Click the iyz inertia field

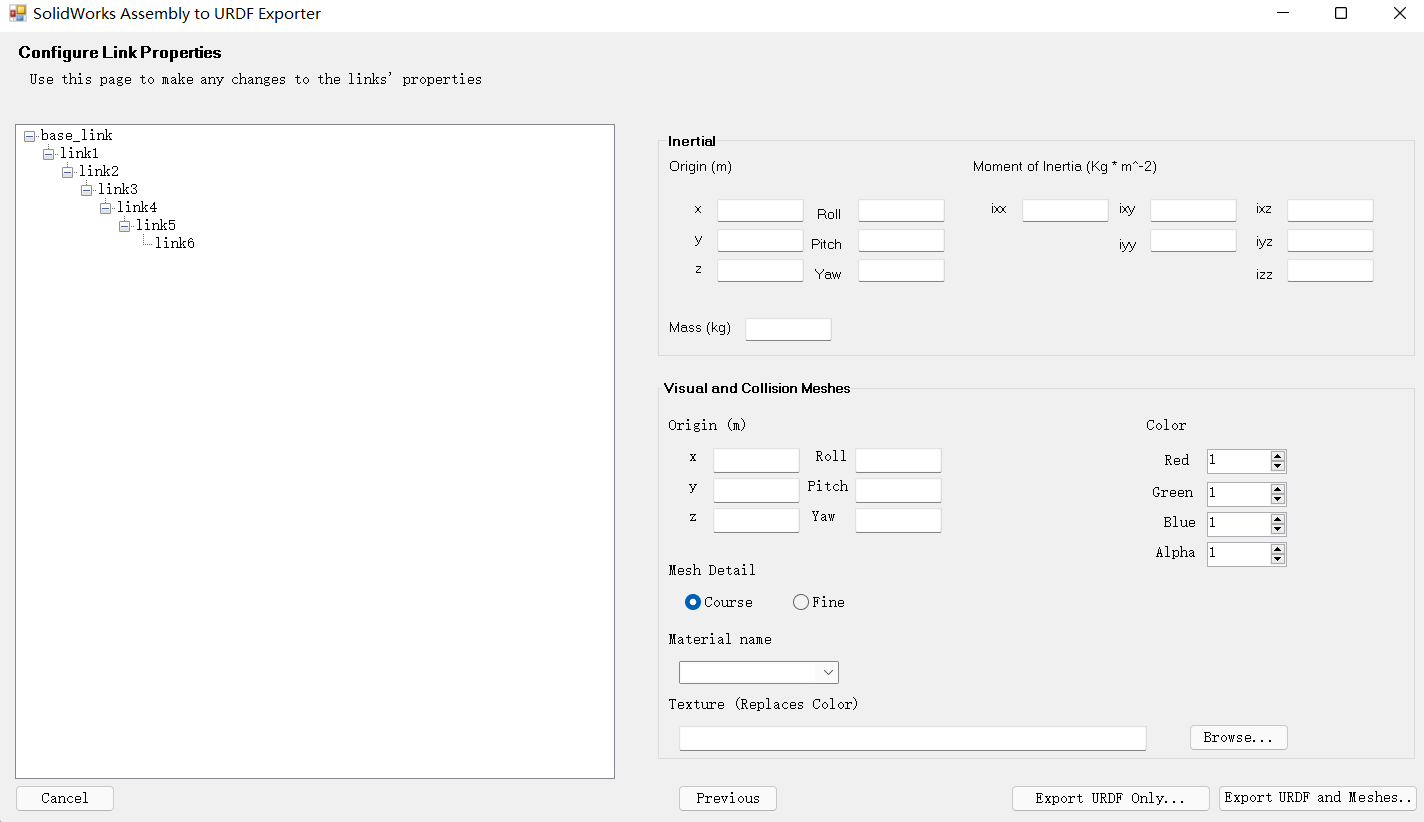pos(1330,240)
